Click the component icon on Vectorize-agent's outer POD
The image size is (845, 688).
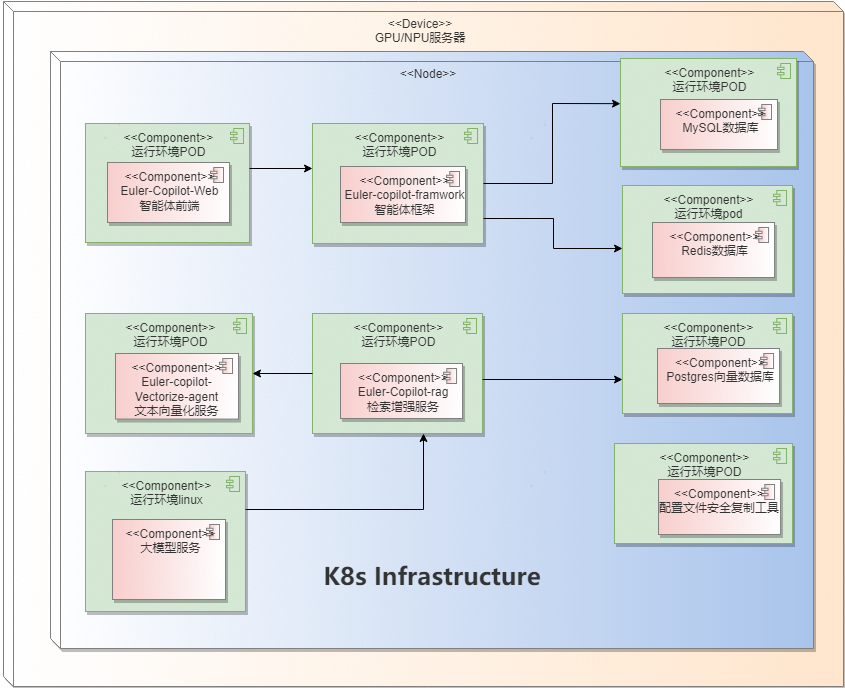240,326
